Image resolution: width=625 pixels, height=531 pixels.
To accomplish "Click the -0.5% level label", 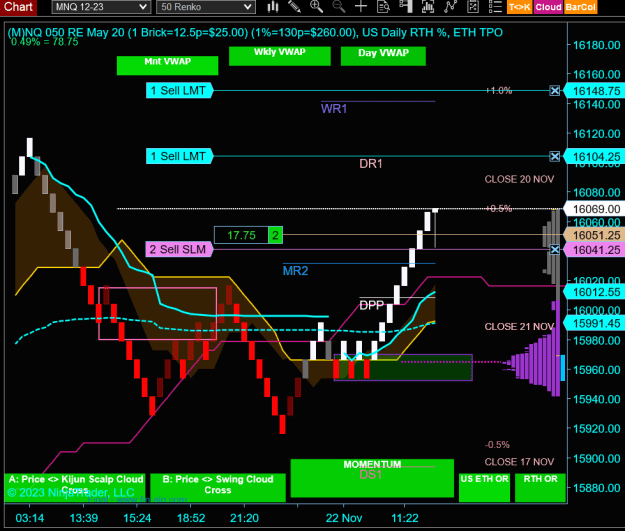I will [x=497, y=445].
